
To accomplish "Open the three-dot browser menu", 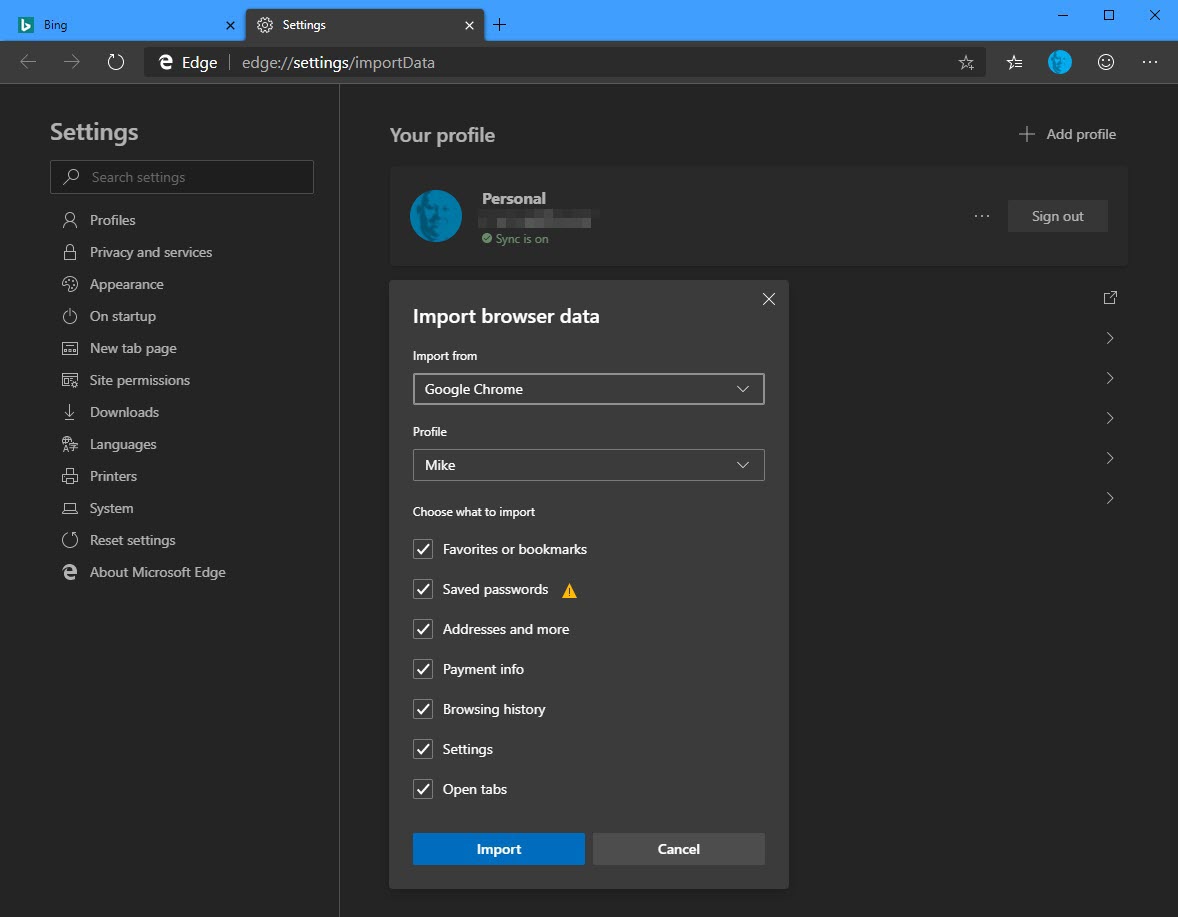I will click(1150, 62).
